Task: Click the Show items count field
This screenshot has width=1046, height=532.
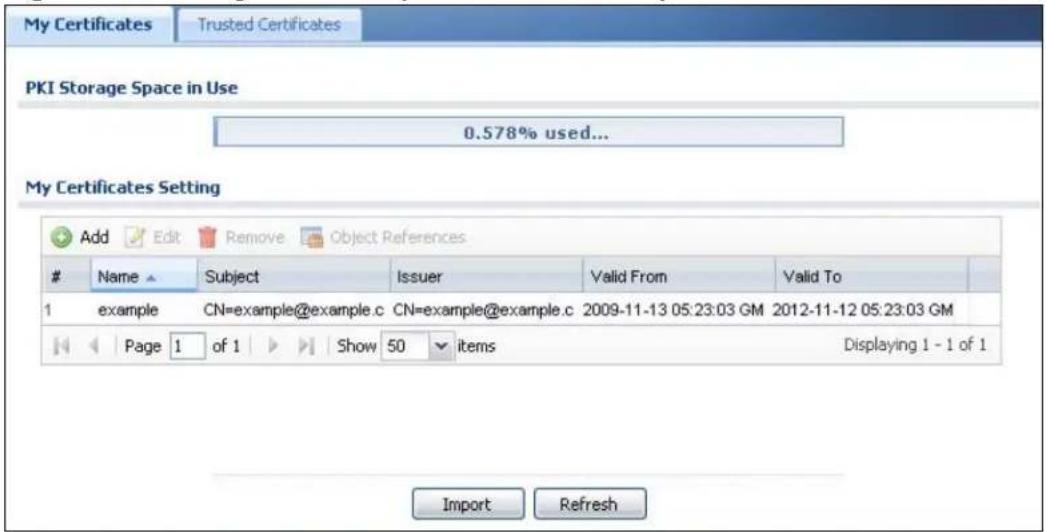Action: click(x=406, y=346)
